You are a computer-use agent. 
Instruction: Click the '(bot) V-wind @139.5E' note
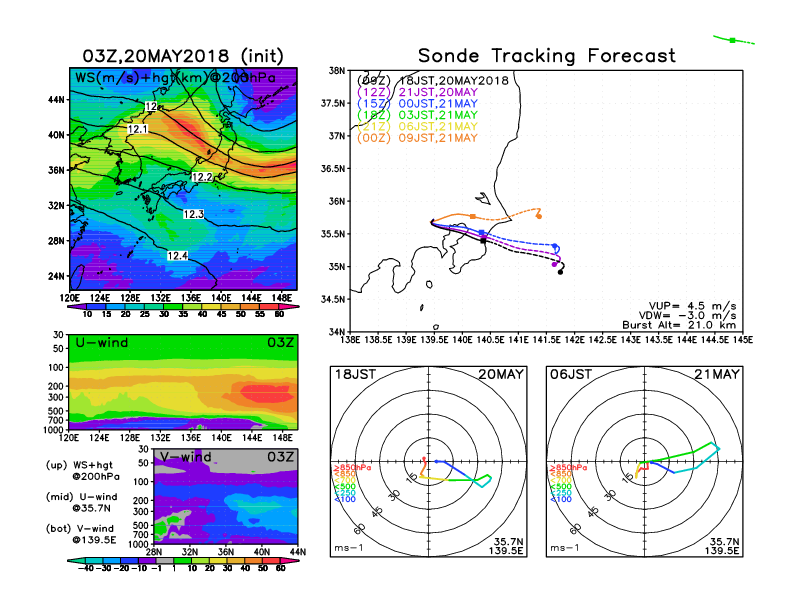(x=81, y=534)
